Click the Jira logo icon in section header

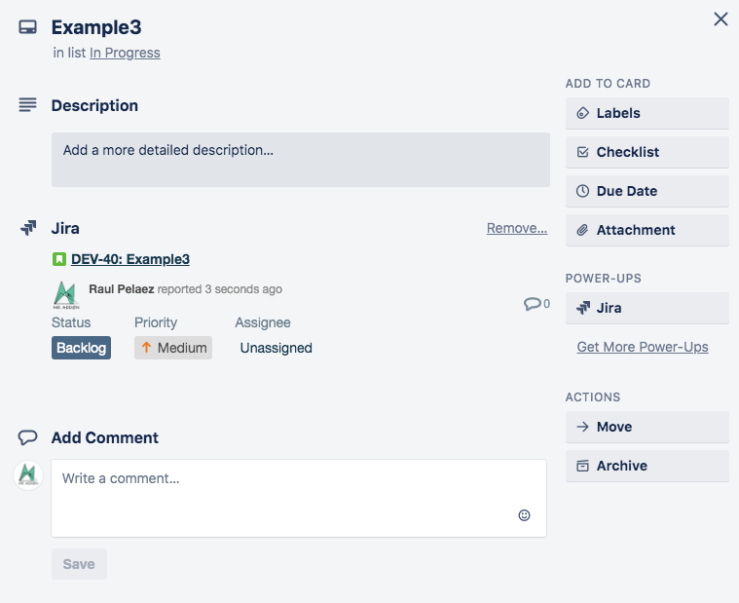click(28, 228)
